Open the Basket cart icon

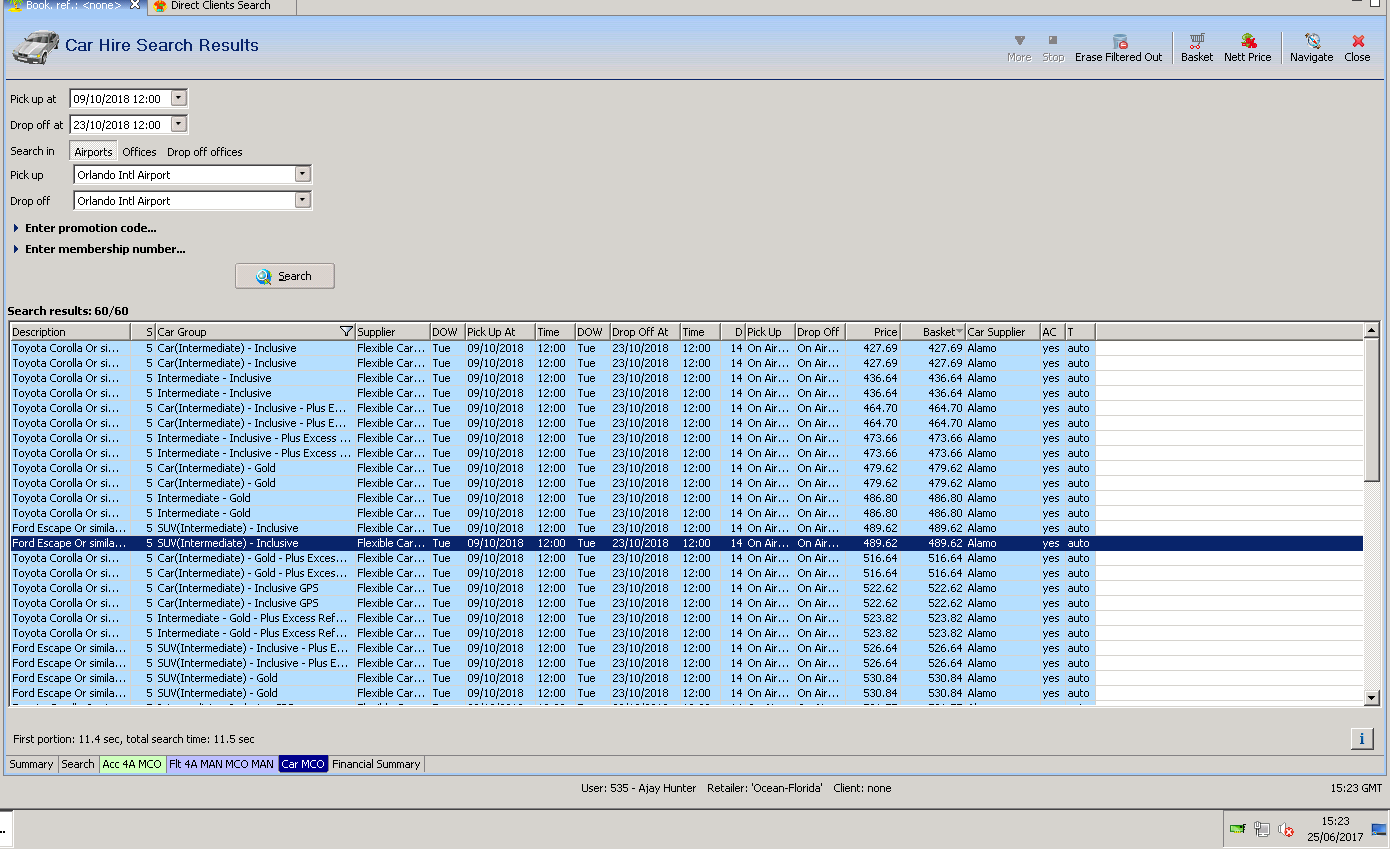1196,42
